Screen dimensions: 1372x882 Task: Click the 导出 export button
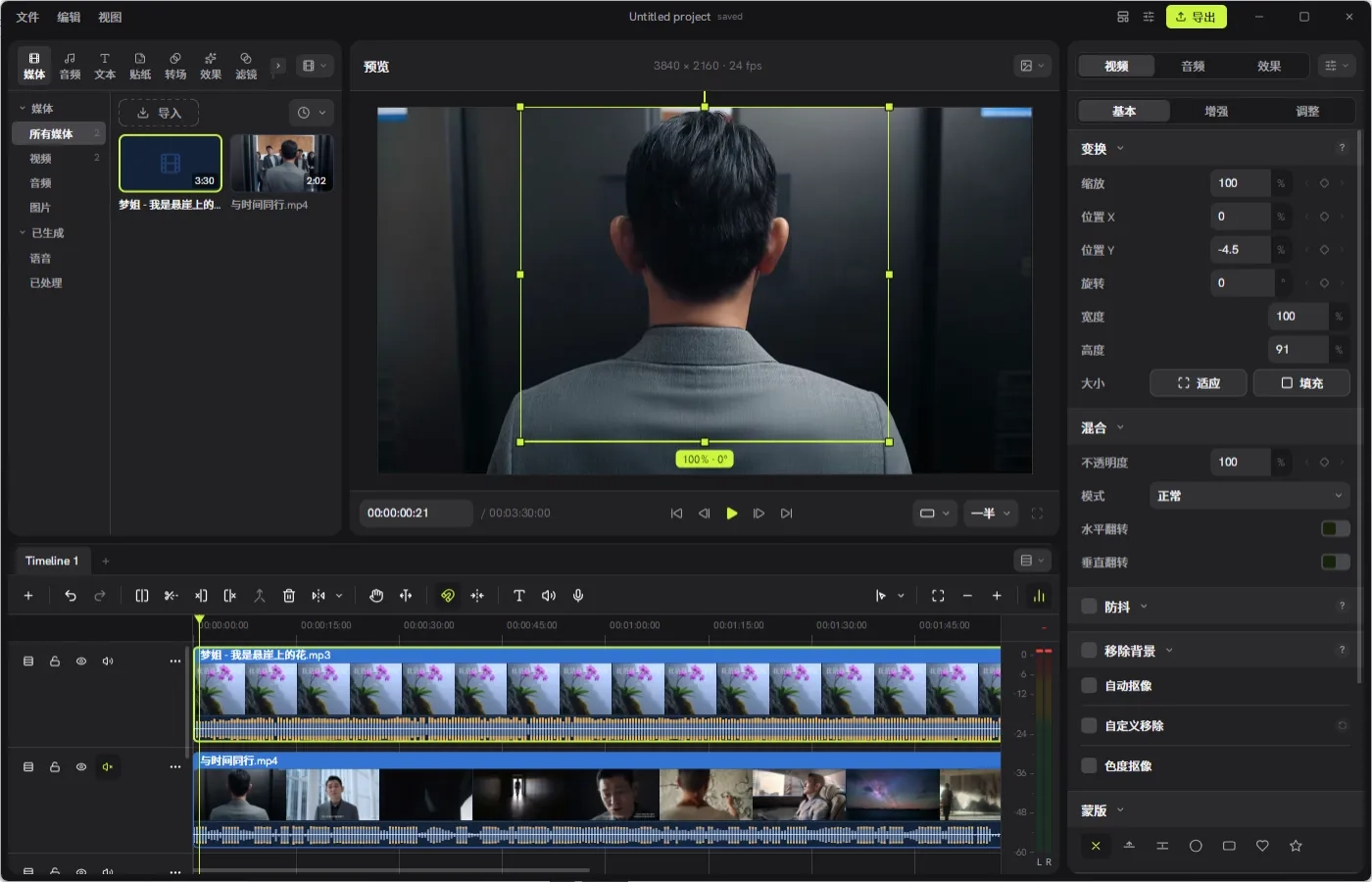(x=1196, y=17)
